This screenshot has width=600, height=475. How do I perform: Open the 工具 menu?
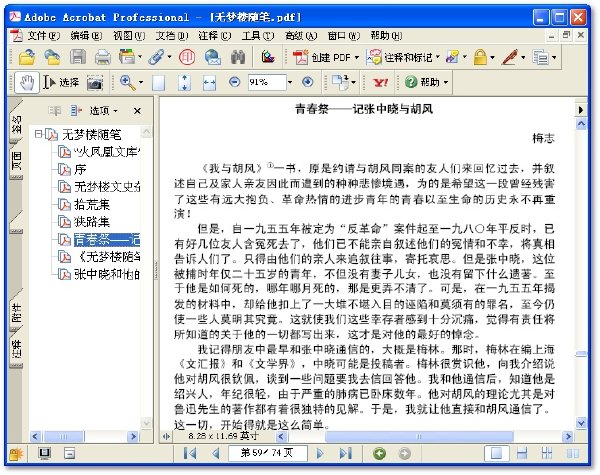pyautogui.click(x=258, y=36)
